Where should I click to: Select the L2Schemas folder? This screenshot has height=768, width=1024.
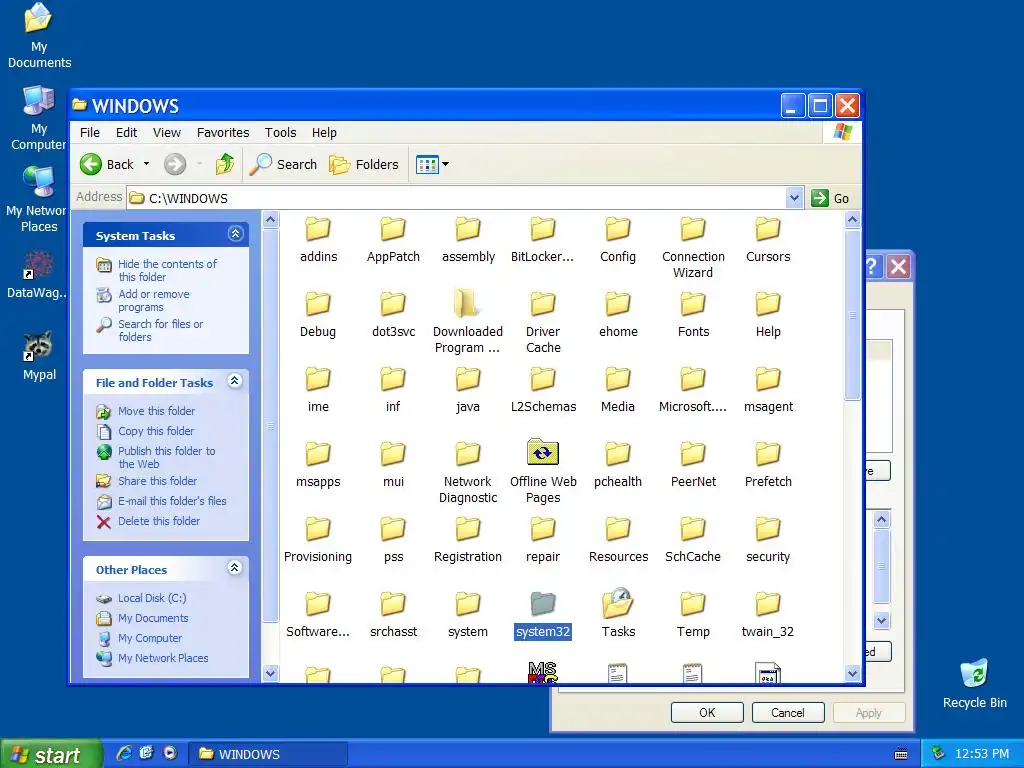tap(543, 390)
